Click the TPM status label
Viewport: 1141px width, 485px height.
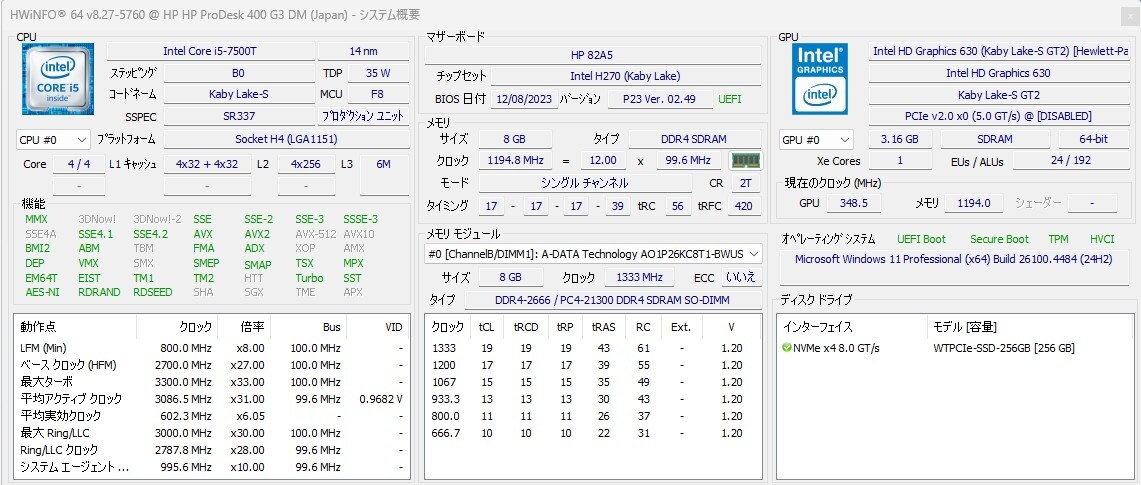(x=1059, y=239)
